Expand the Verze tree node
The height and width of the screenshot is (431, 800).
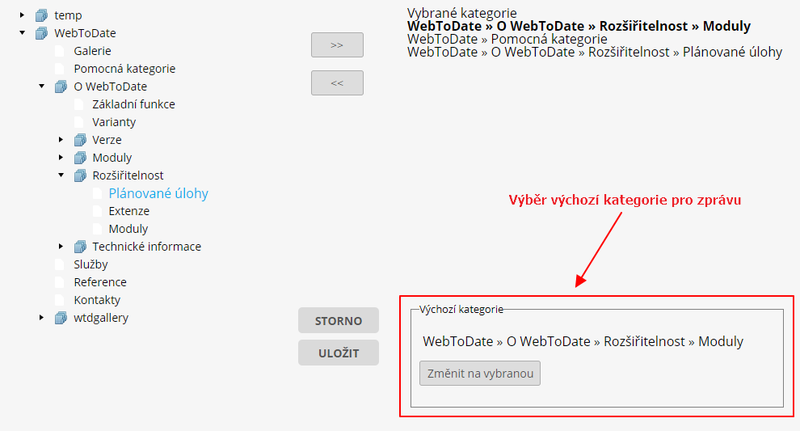pos(61,140)
